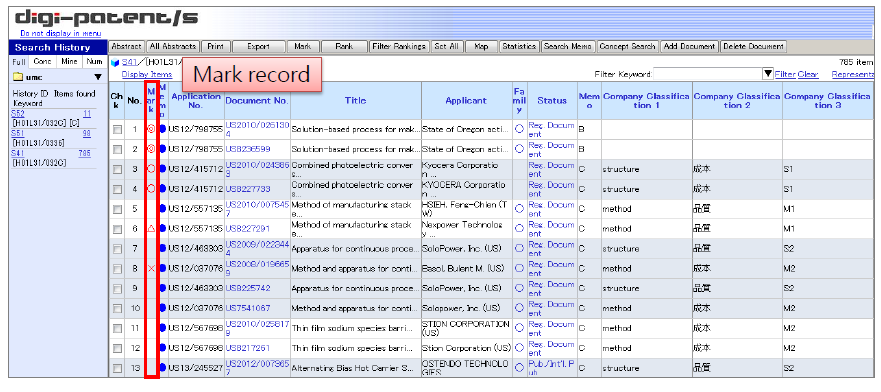The image size is (881, 392).
Task: Open the Filter Keyword dropdown arrow
Action: 768,74
